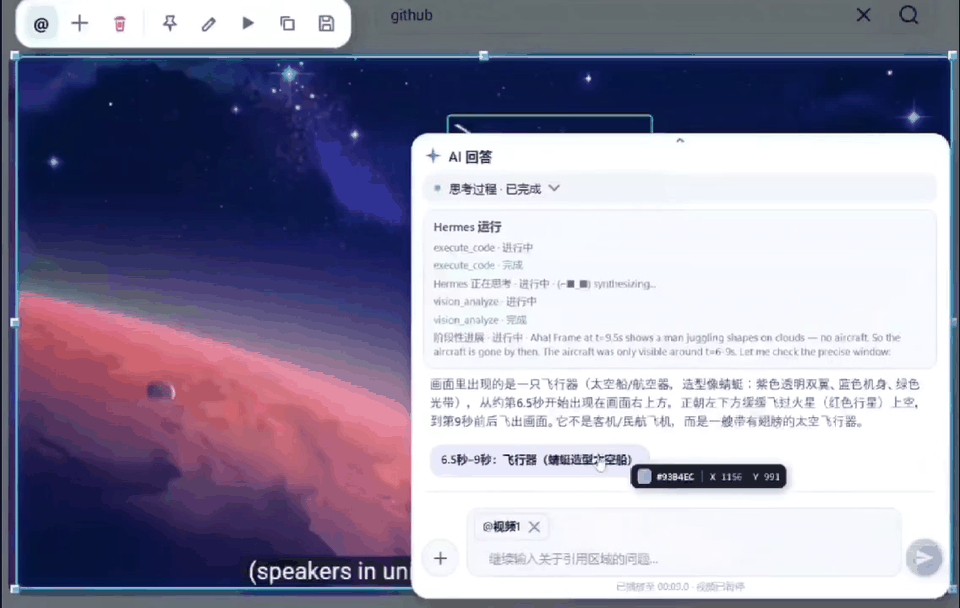960x608 pixels.
Task: Click the vision_analyze · 完成 line
Action: pos(479,320)
